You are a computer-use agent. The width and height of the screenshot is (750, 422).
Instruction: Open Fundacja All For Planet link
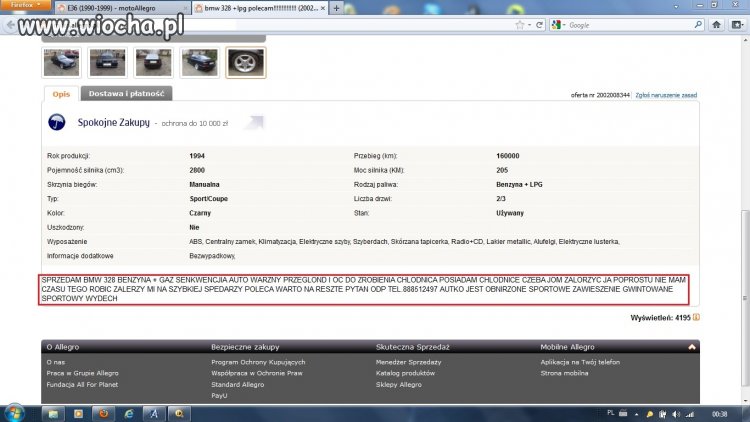[x=82, y=384]
